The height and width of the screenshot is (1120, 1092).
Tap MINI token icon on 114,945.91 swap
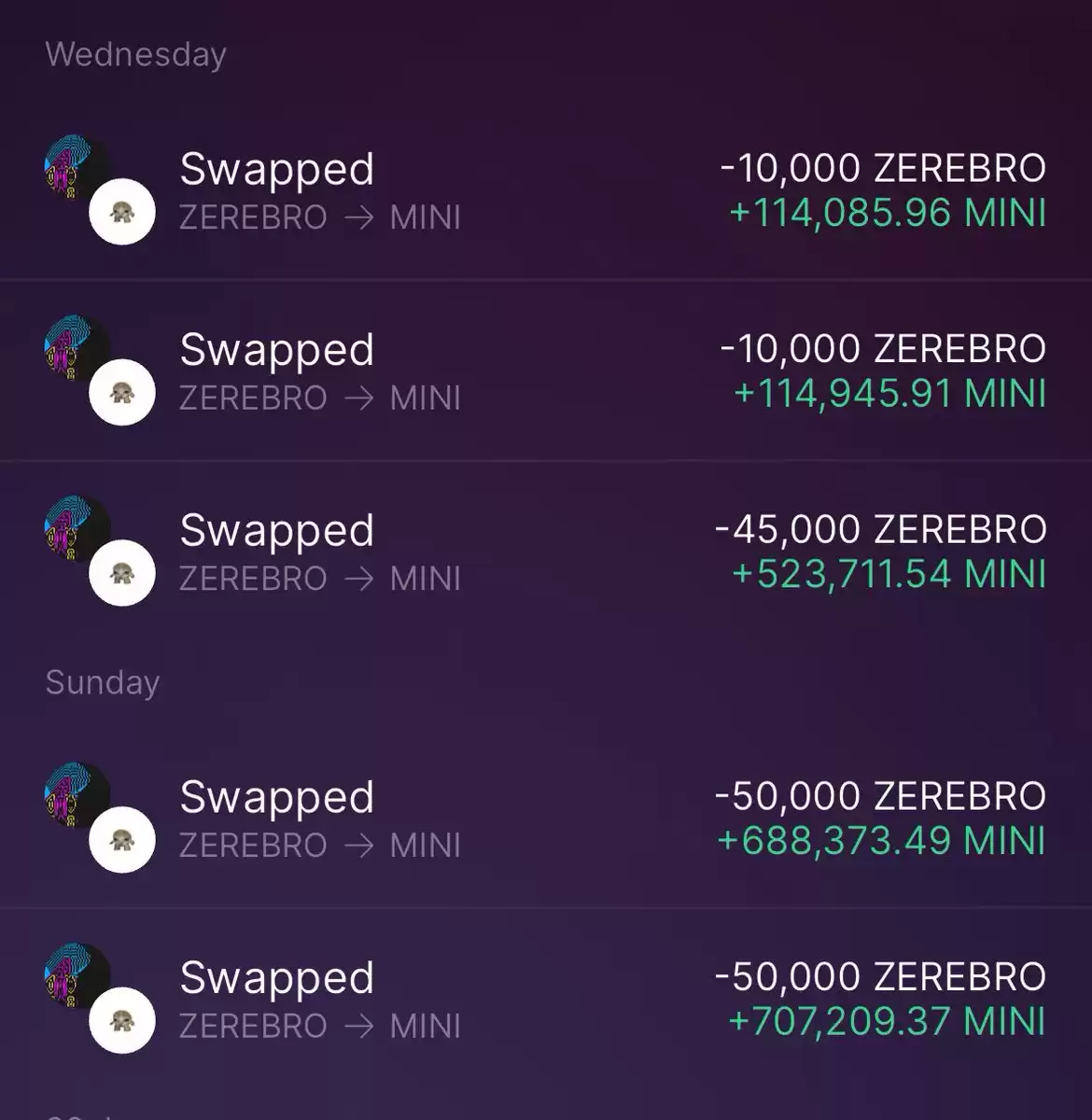pos(122,392)
